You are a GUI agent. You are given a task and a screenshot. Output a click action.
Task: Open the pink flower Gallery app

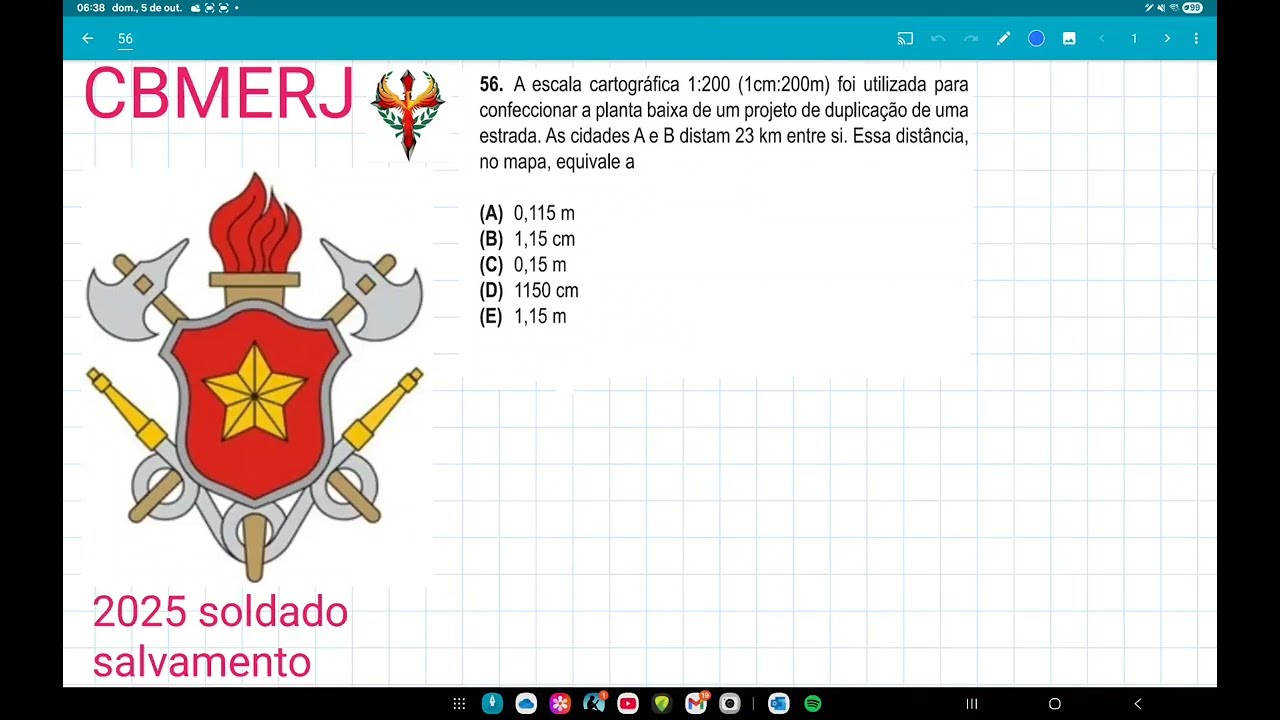560,704
